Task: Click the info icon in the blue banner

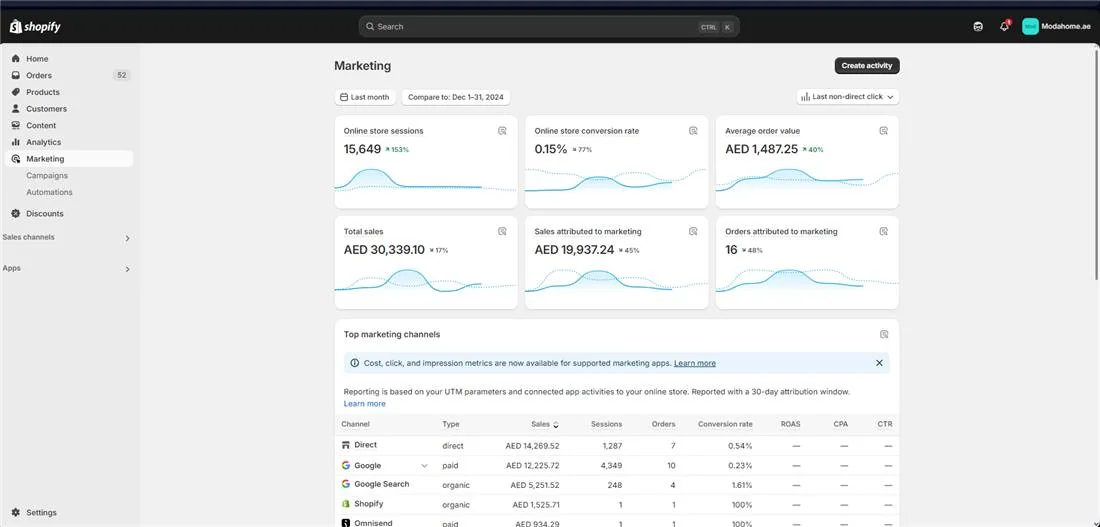Action: (x=354, y=363)
